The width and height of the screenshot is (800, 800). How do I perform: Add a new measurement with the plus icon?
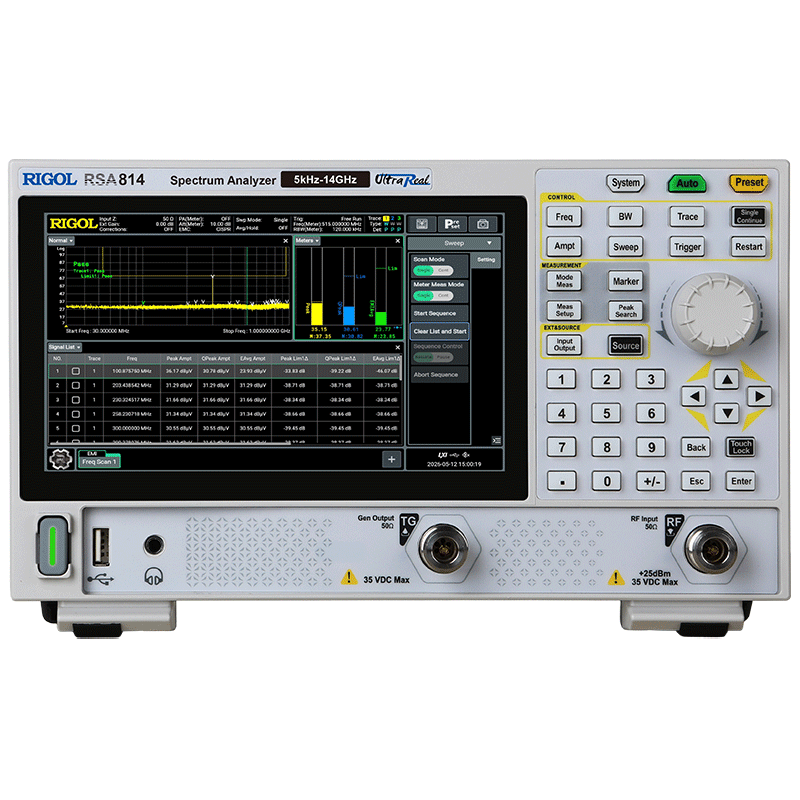pyautogui.click(x=391, y=459)
